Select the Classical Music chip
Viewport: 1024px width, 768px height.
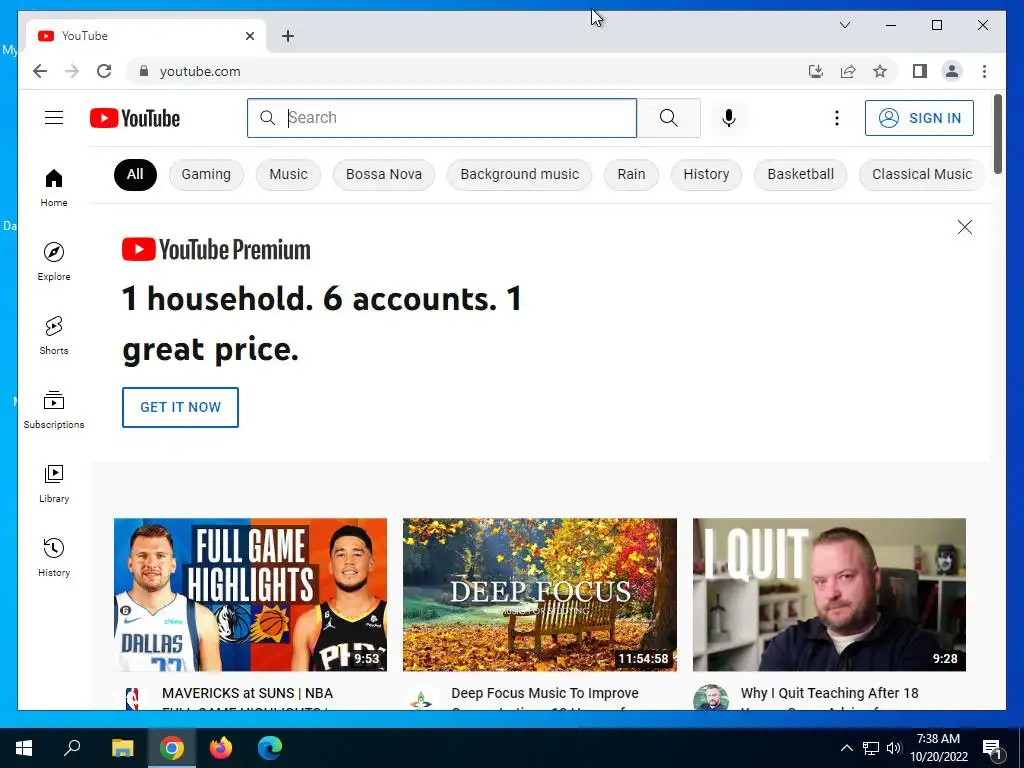pyautogui.click(x=921, y=174)
